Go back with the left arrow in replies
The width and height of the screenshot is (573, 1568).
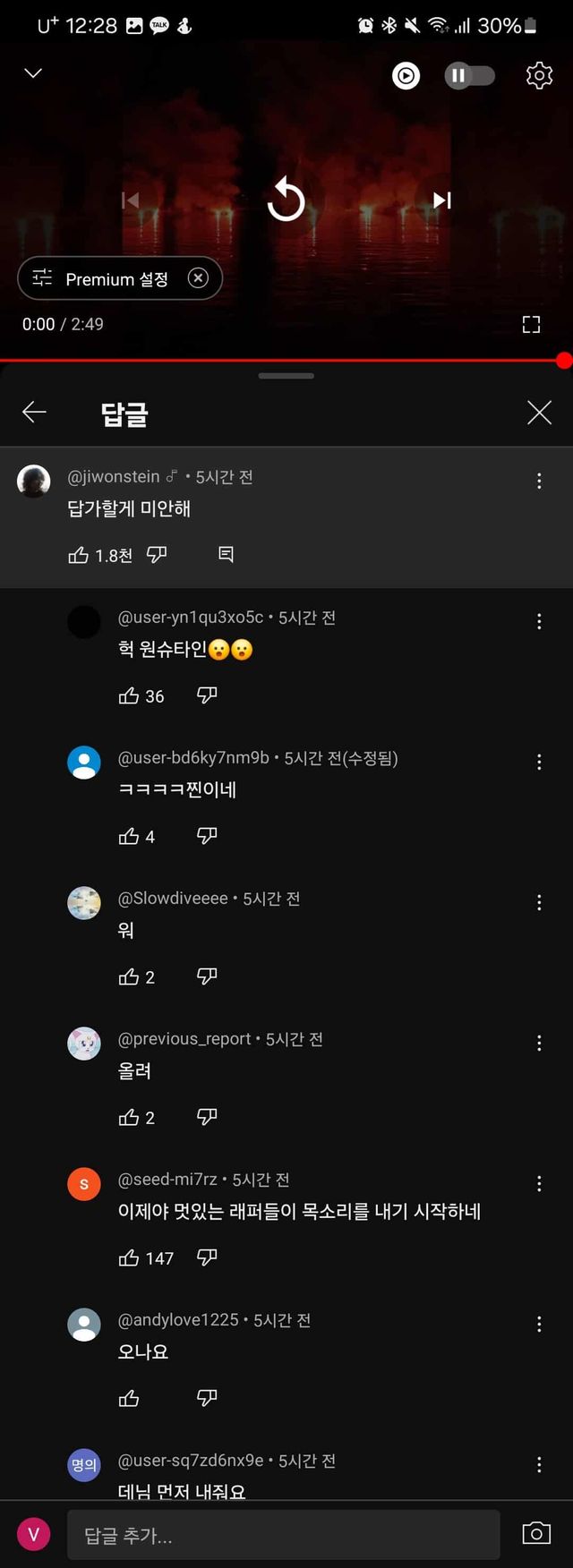tap(34, 412)
